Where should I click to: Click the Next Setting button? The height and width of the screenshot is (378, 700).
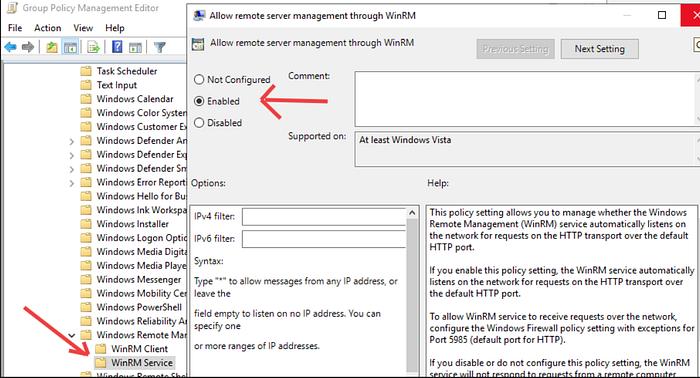(600, 49)
